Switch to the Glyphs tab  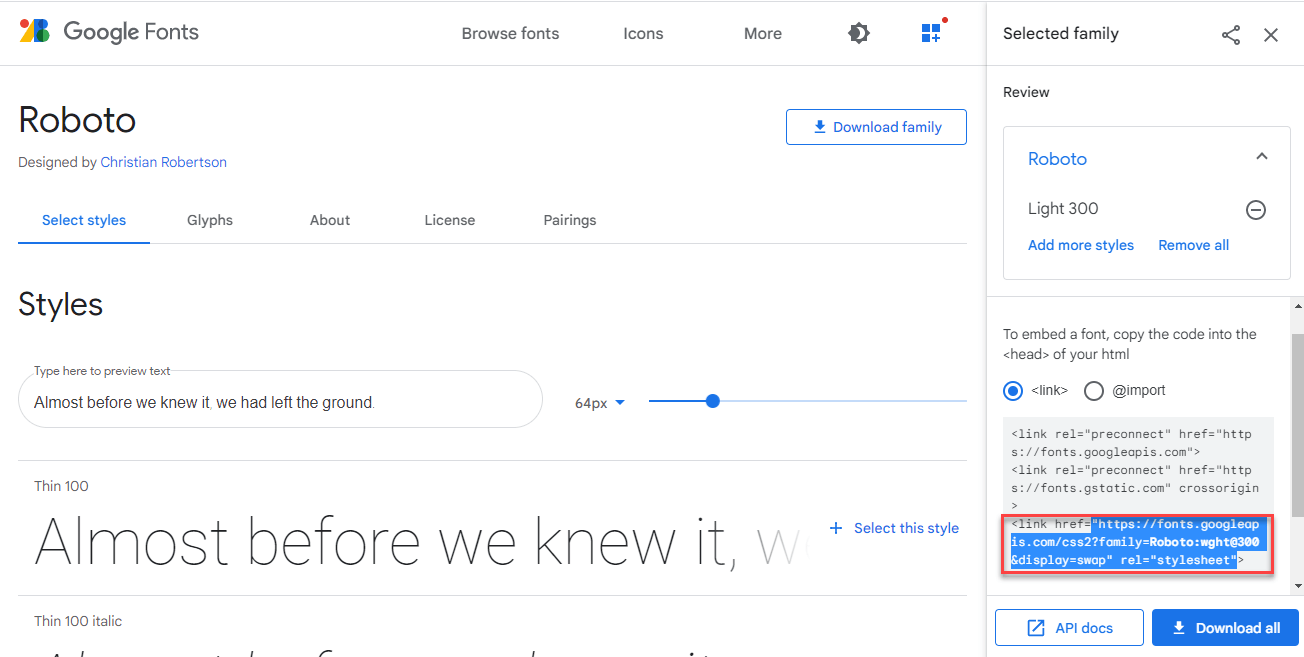click(x=210, y=220)
